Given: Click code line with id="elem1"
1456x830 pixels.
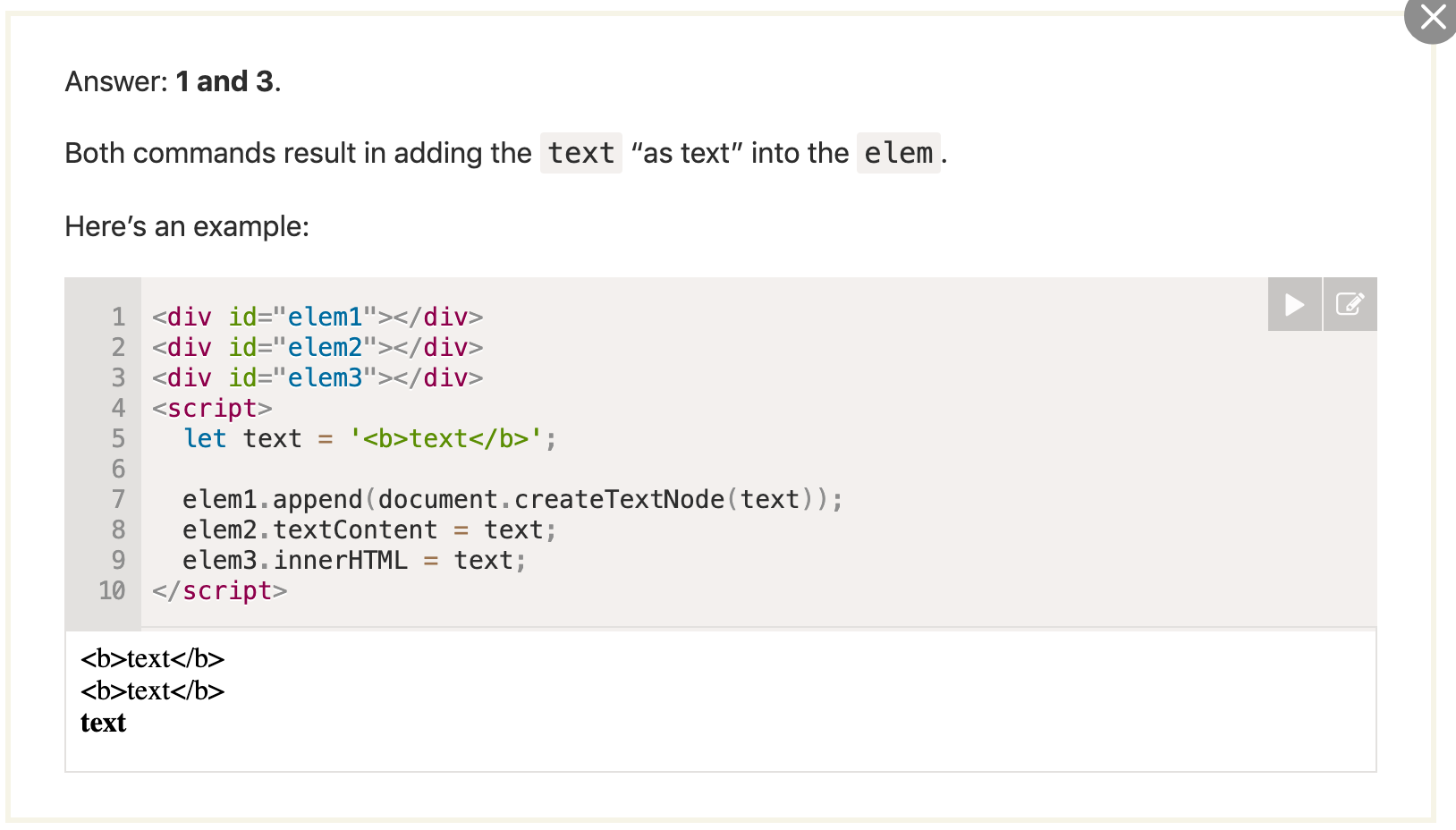Looking at the screenshot, I should click(317, 317).
